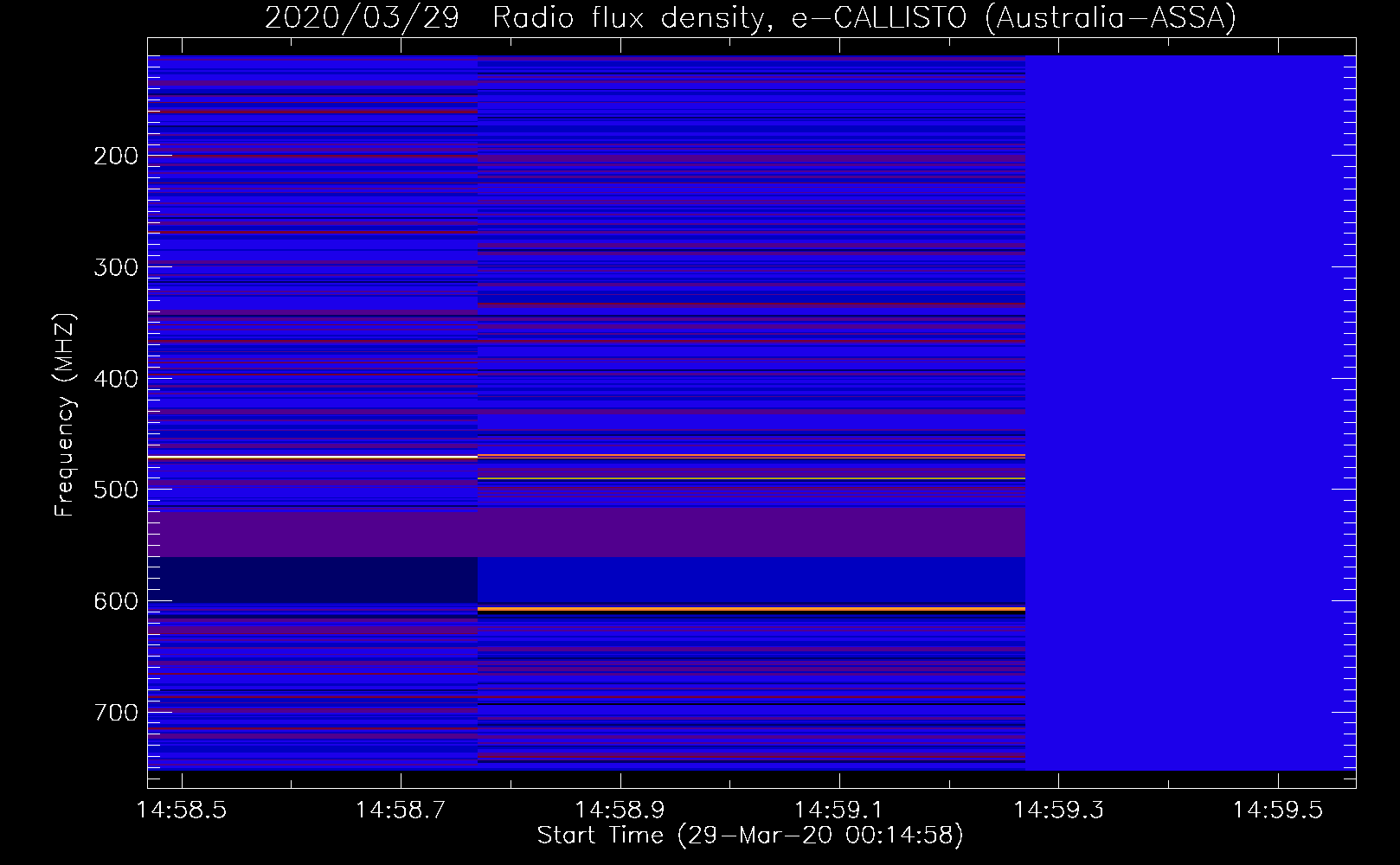Click the 'Start Time (29-Mar-20 00:14:58)' axis label
The height and width of the screenshot is (865, 1400).
[x=750, y=836]
